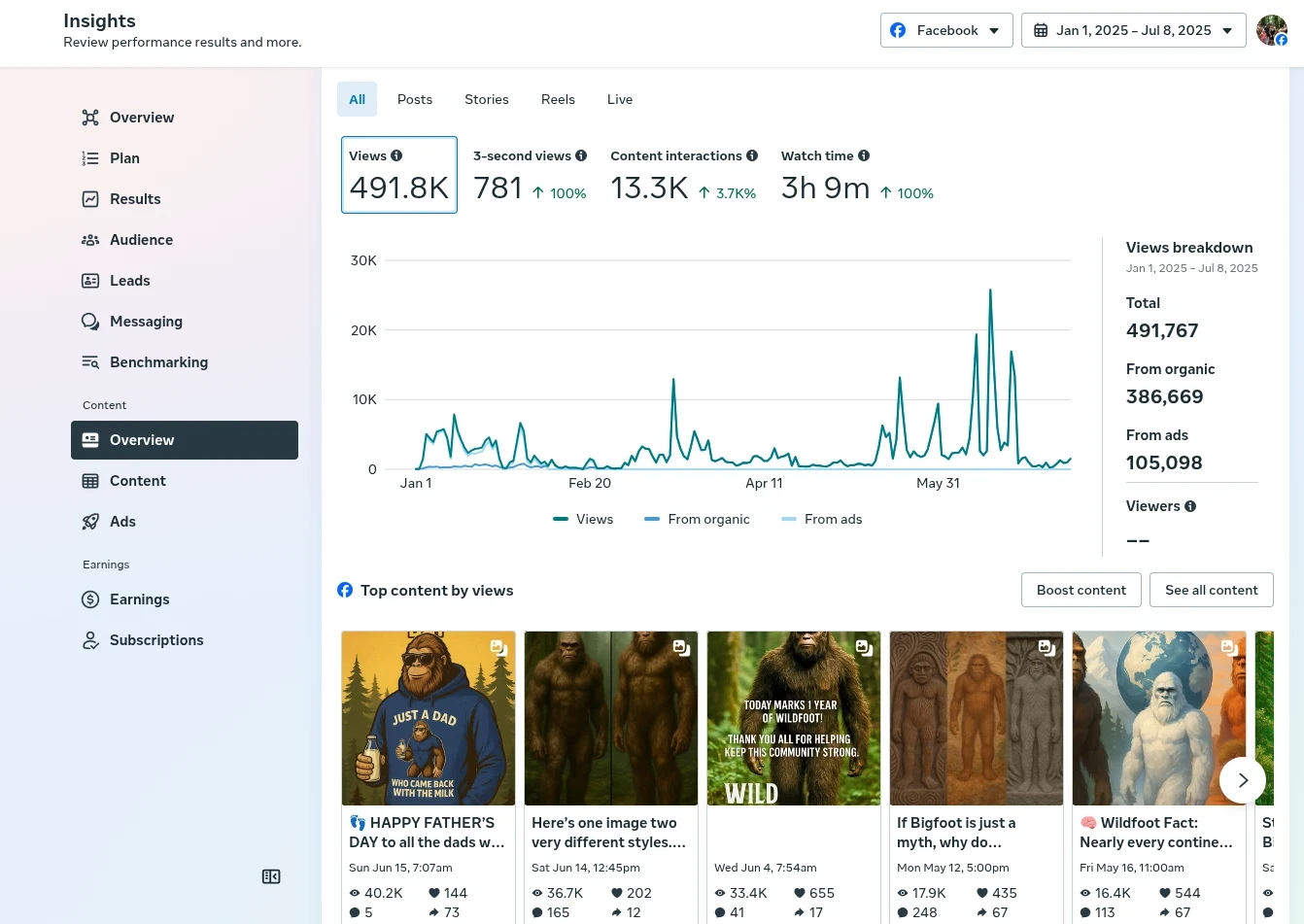Open the two styles Bigfoot post thumbnail
Viewport: 1304px width, 924px height.
(x=611, y=718)
